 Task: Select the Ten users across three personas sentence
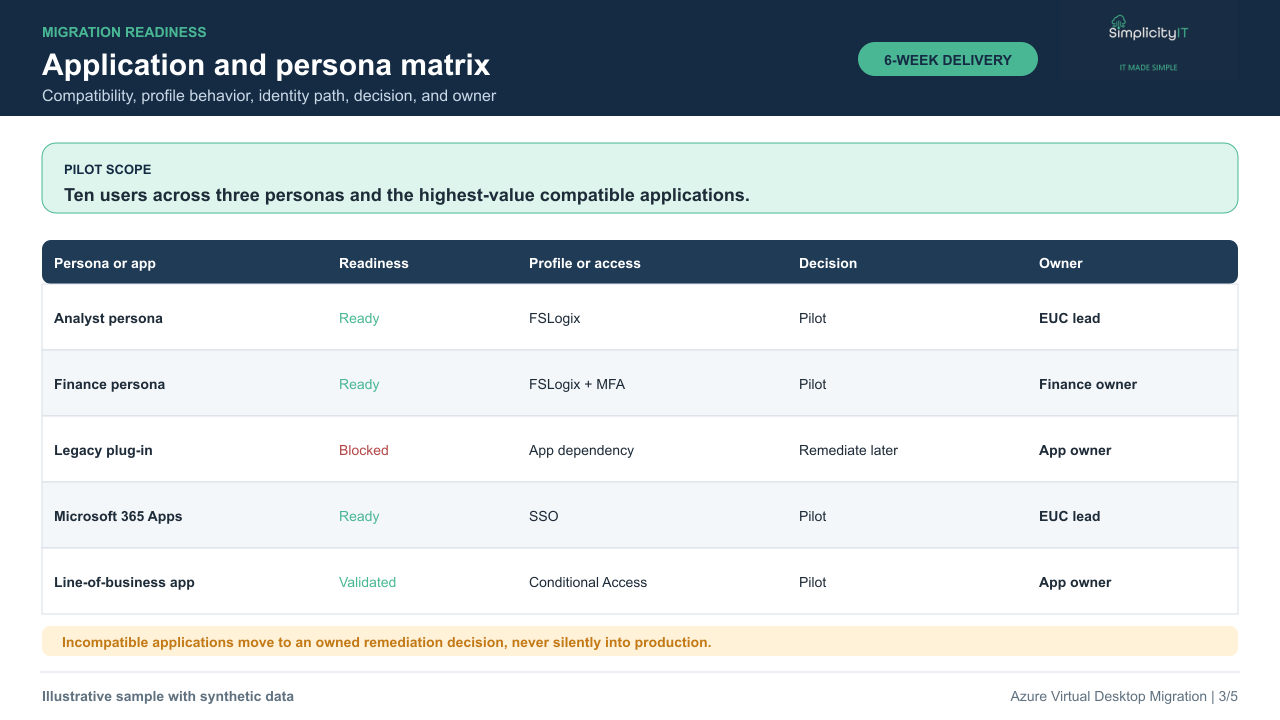pos(407,195)
